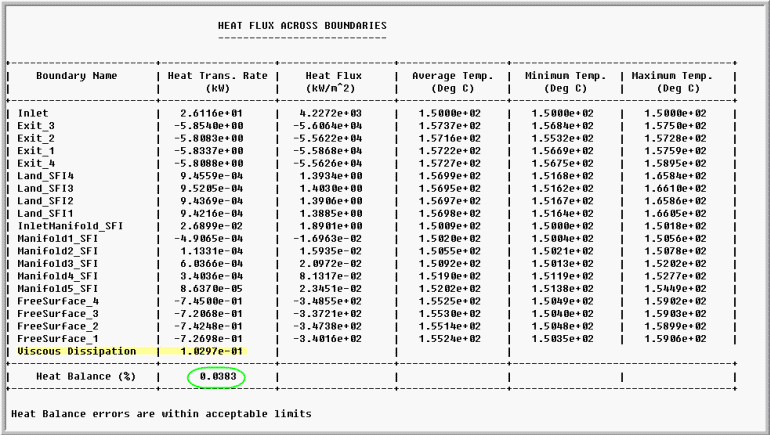Select the Manifold2_SFI boundary name
Image resolution: width=770 pixels, height=435 pixels.
57,251
